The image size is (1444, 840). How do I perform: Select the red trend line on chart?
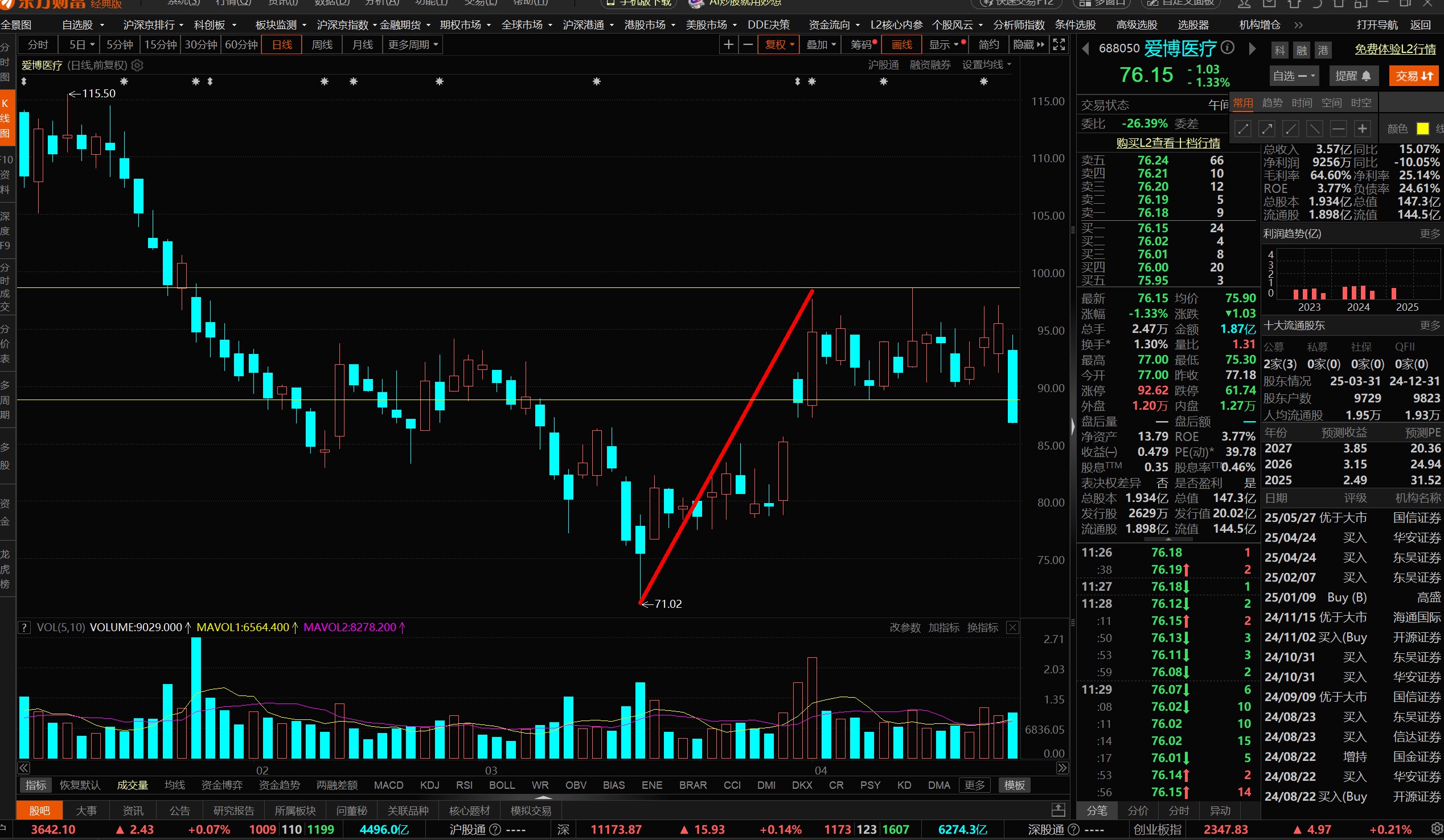726,447
